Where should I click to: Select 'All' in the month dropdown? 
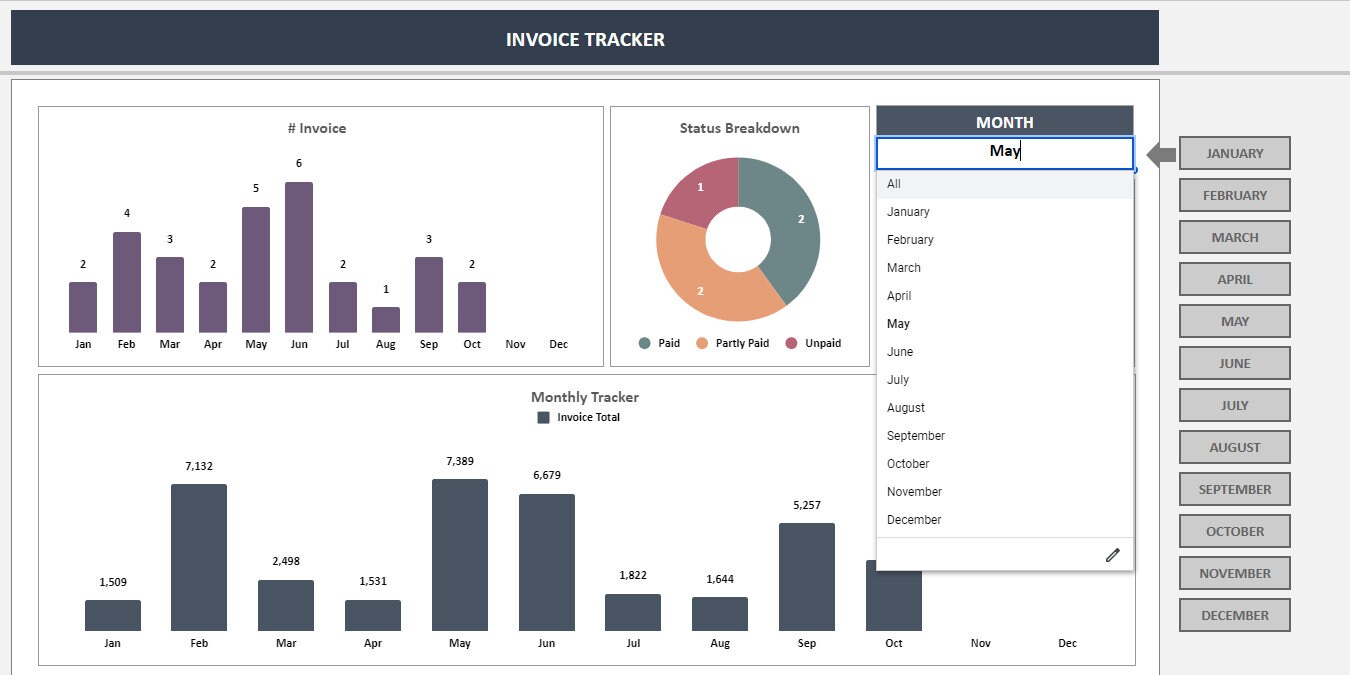pos(1005,184)
